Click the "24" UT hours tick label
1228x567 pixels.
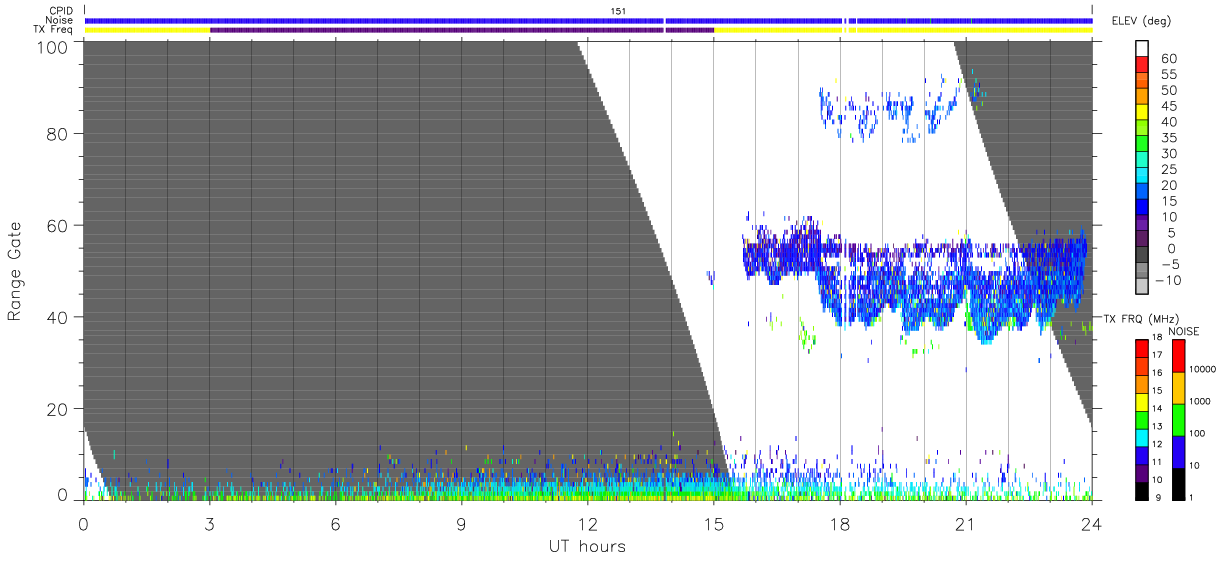1092,523
